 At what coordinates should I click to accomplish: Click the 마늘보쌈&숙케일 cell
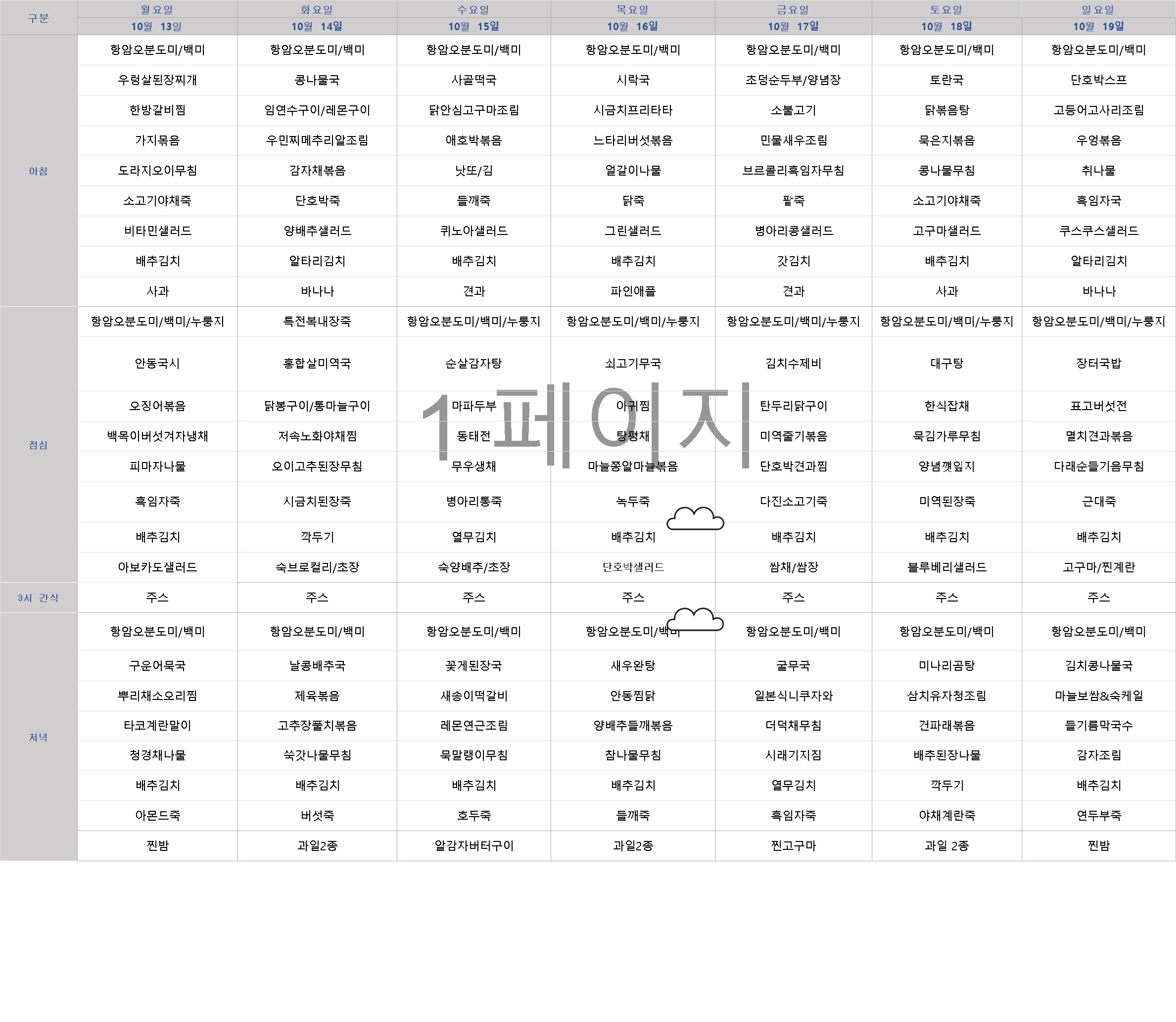point(1098,696)
